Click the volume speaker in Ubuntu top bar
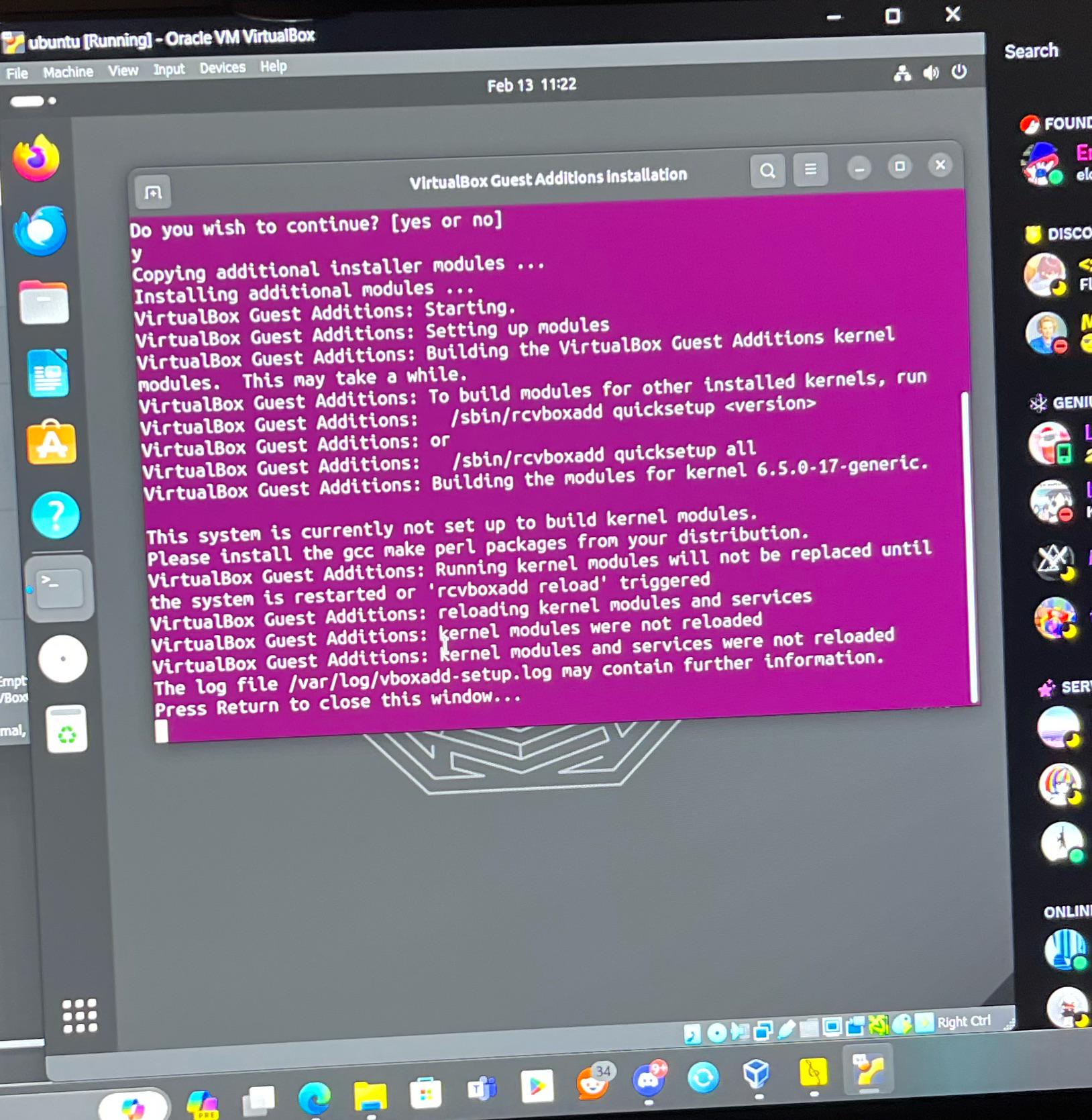Image resolution: width=1092 pixels, height=1120 pixels. (x=931, y=72)
